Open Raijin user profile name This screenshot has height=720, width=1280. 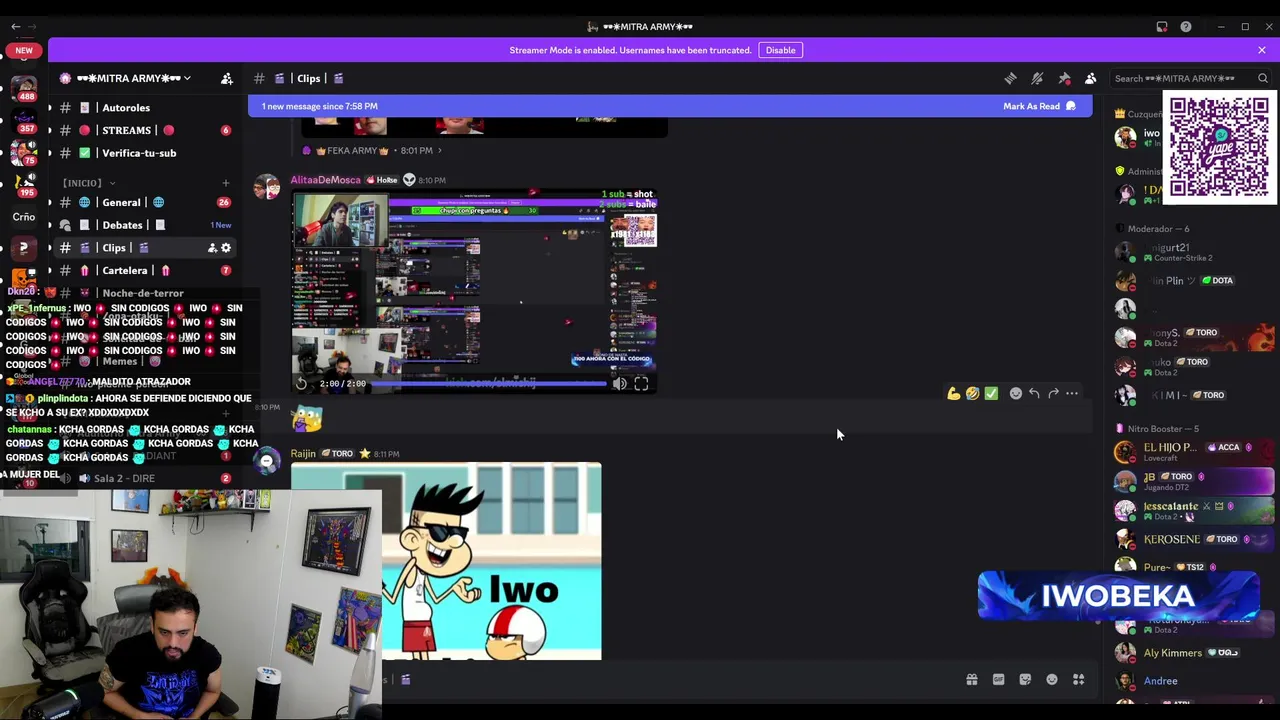[303, 454]
